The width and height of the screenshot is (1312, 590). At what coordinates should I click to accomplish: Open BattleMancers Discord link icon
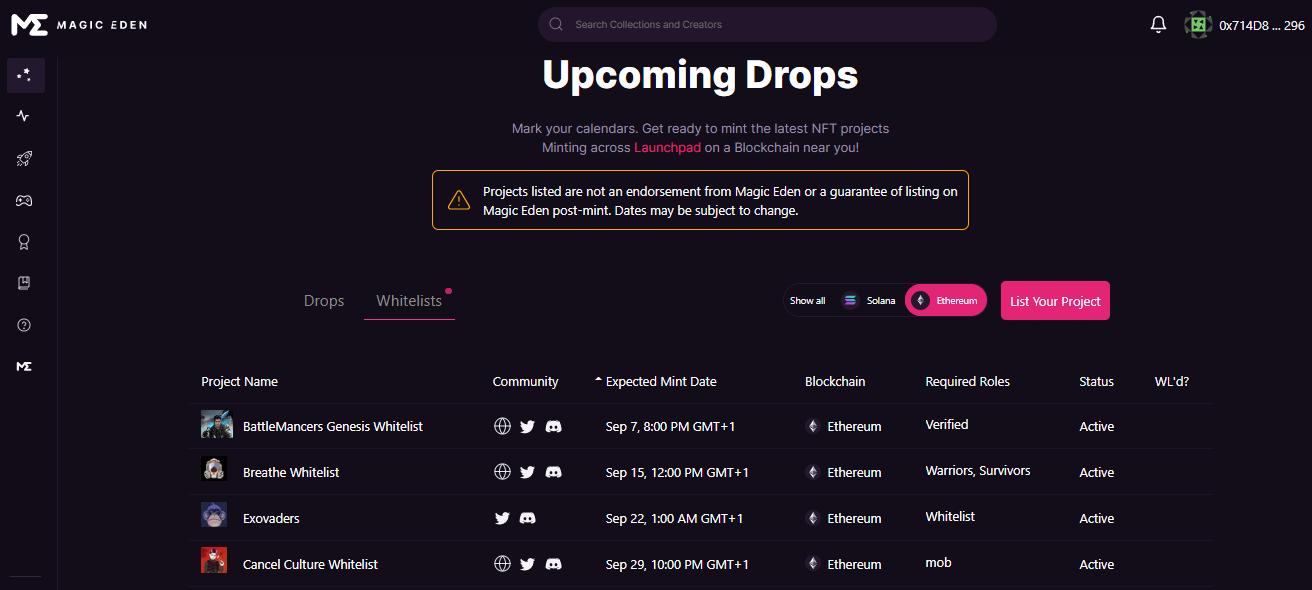point(554,426)
